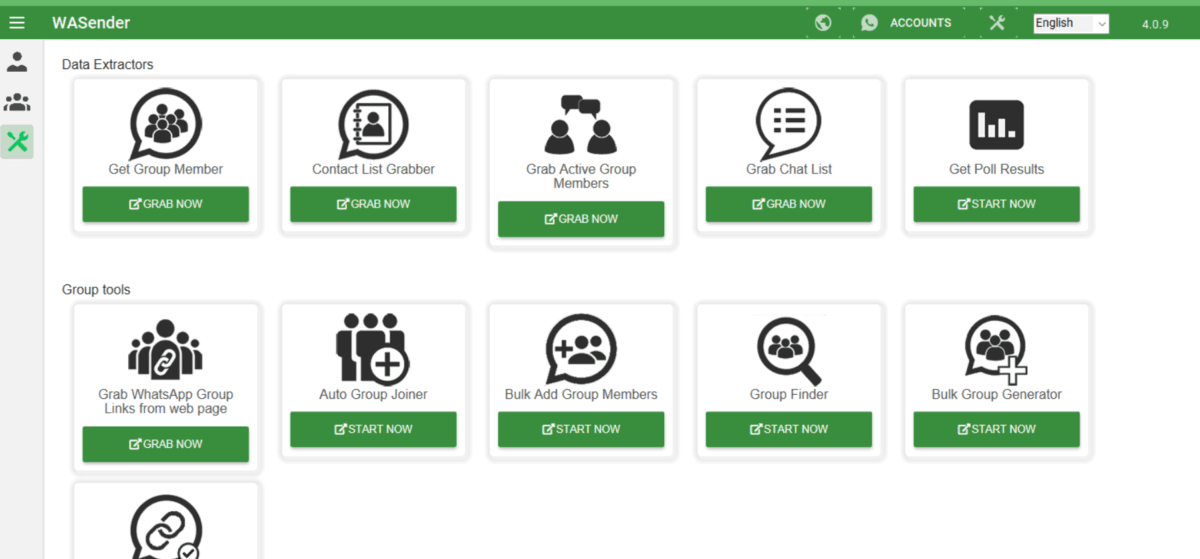Click the Bulk Add Group Members icon
Image resolution: width=1200 pixels, height=559 pixels.
tap(581, 348)
